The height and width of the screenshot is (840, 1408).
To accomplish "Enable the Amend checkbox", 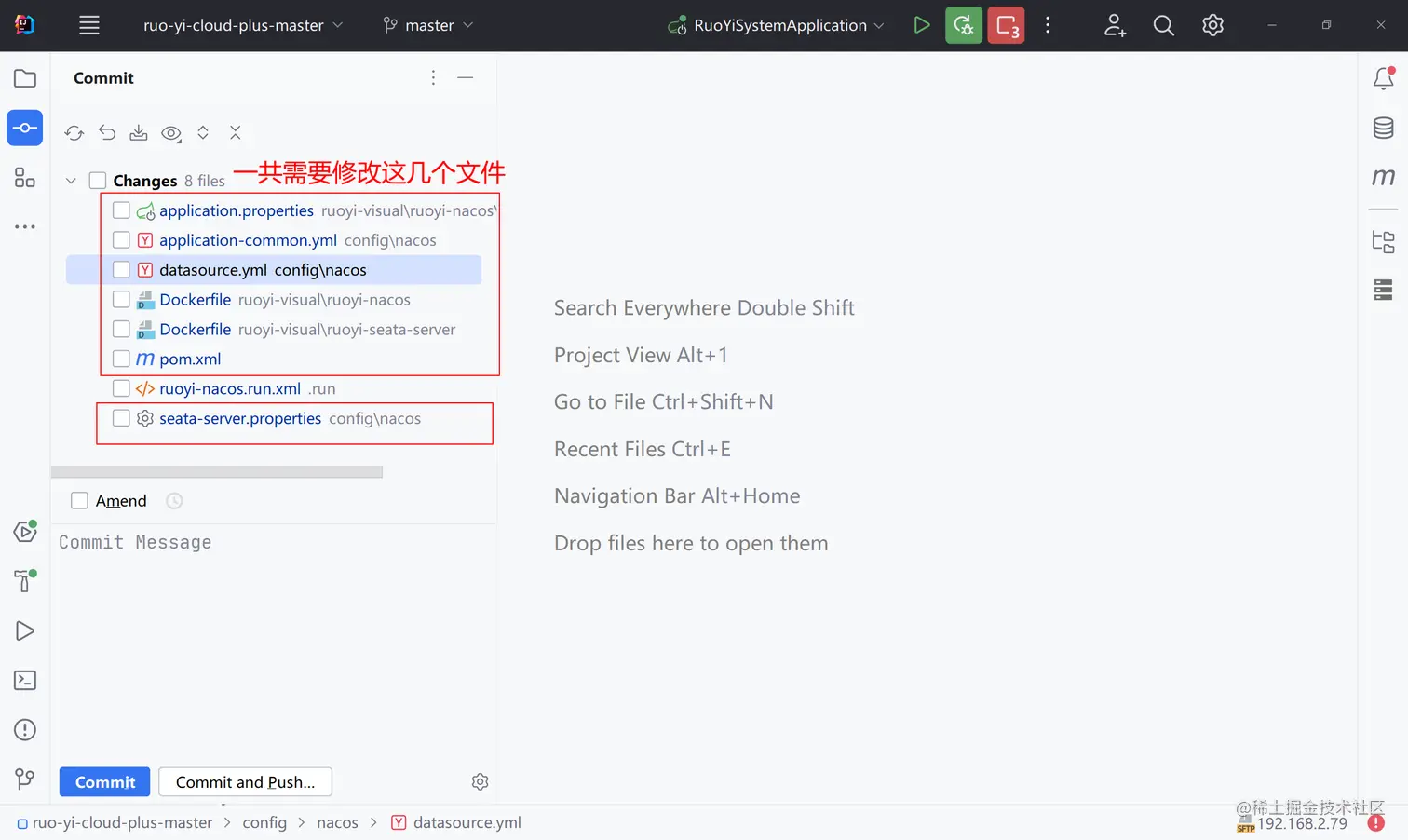I will 80,501.
